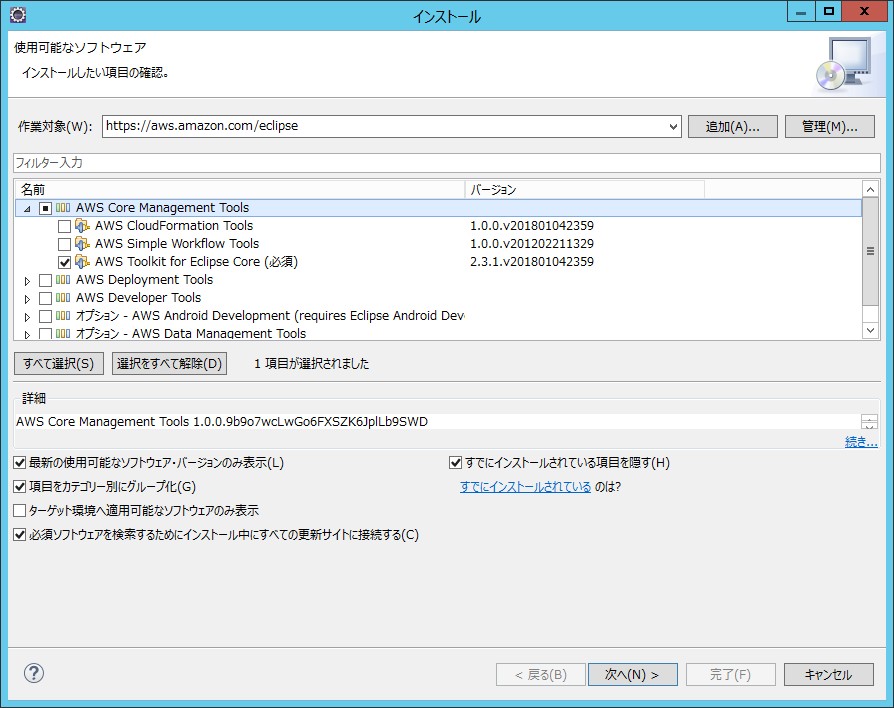This screenshot has height=708, width=894.
Task: Click the 名前 column header
Action: [240, 189]
